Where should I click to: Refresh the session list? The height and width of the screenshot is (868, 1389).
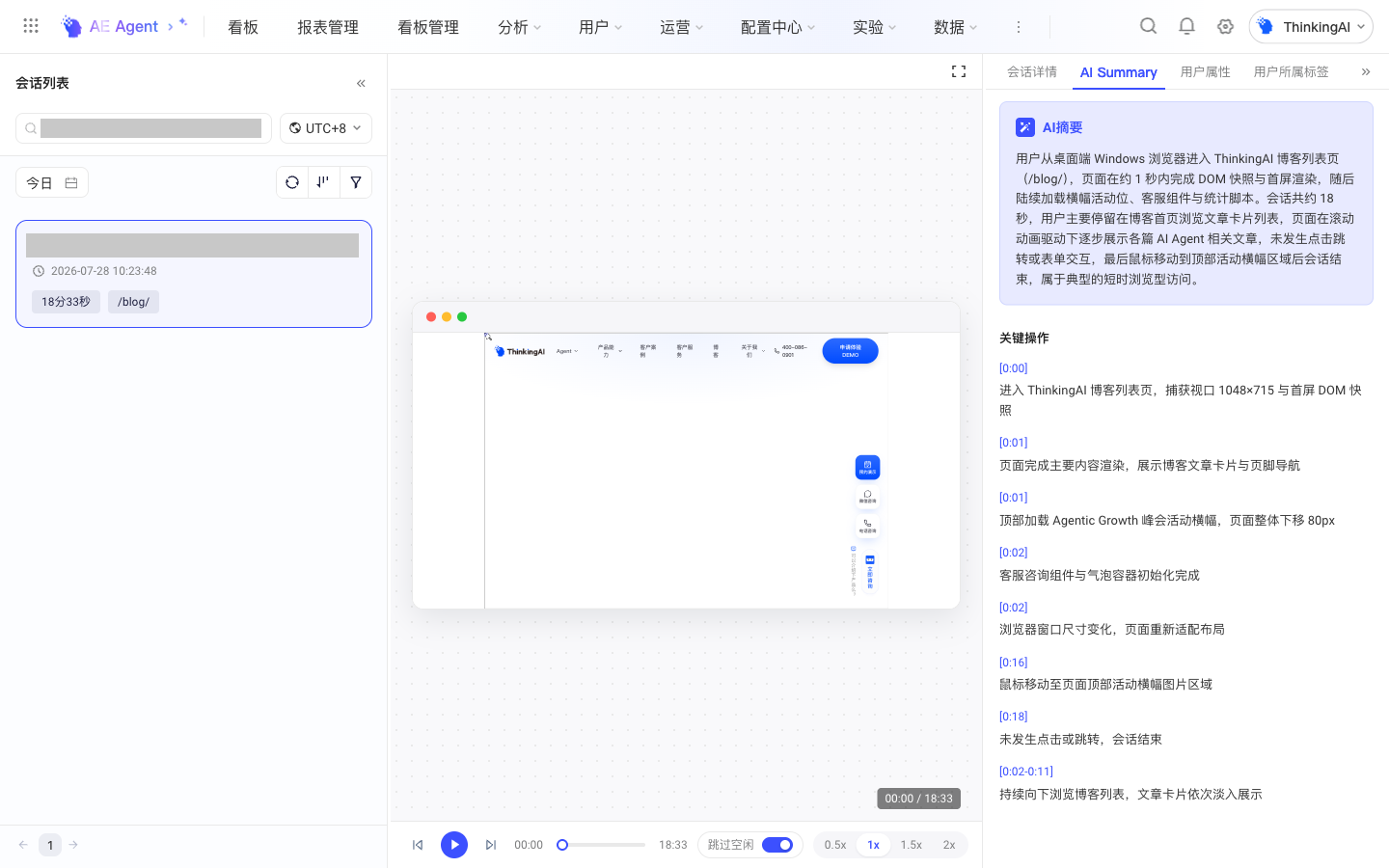(x=292, y=182)
